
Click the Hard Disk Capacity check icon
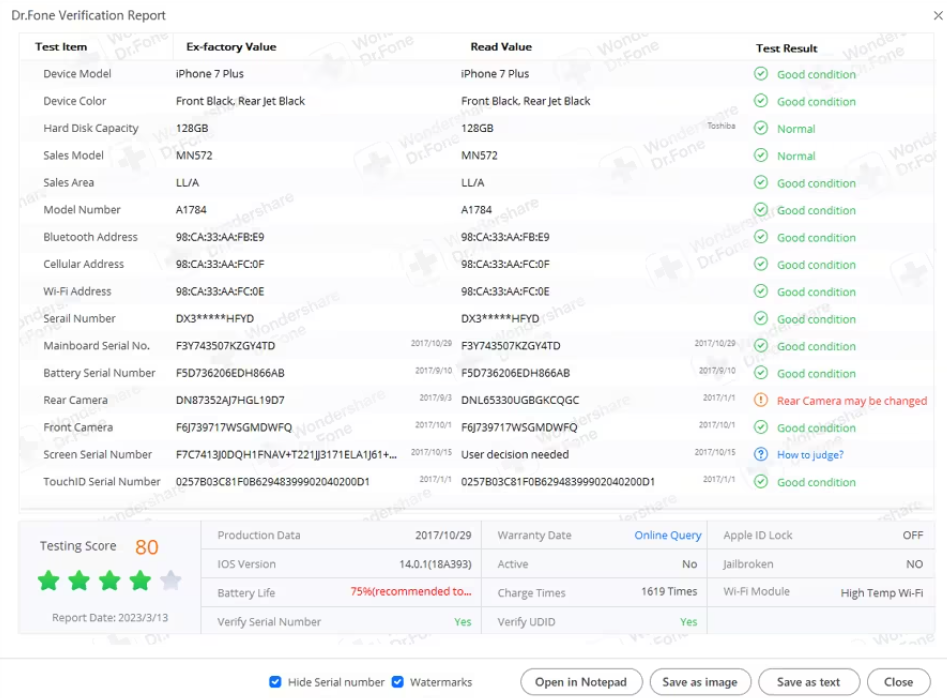click(761, 128)
